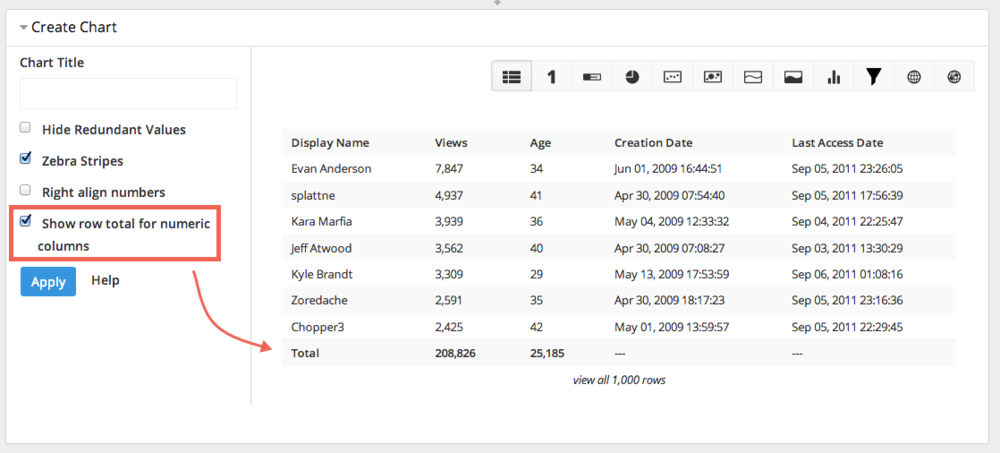Click May 04, 2009 12:33:32 creation date

coord(672,221)
